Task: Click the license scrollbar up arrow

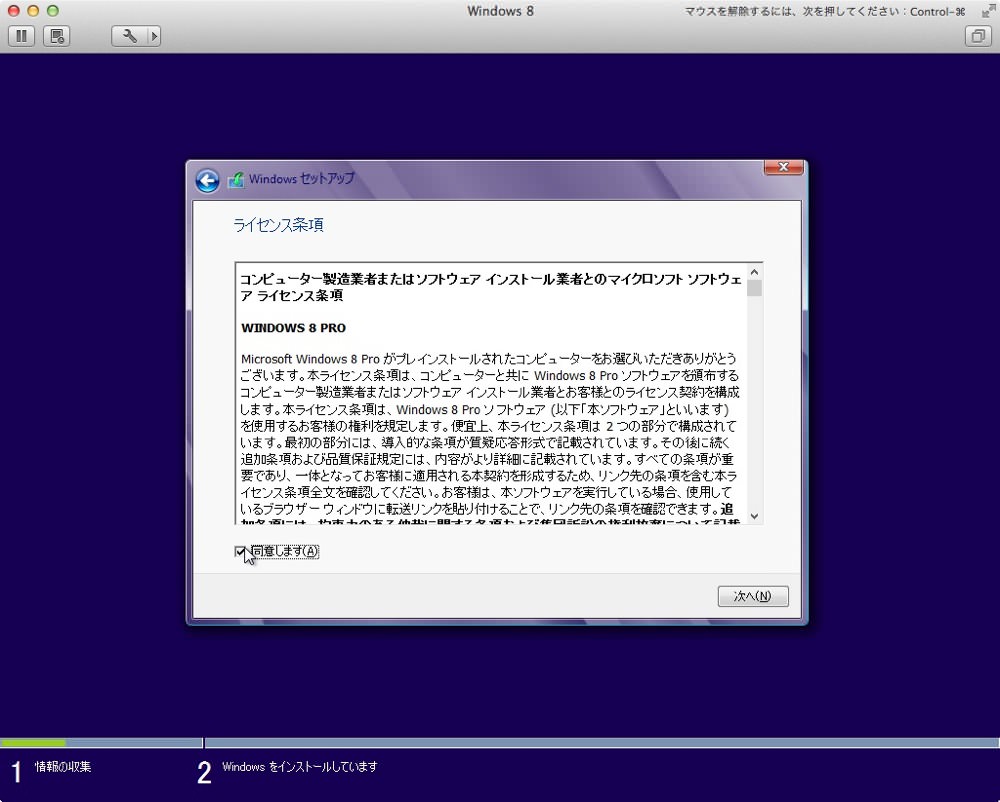Action: (754, 272)
